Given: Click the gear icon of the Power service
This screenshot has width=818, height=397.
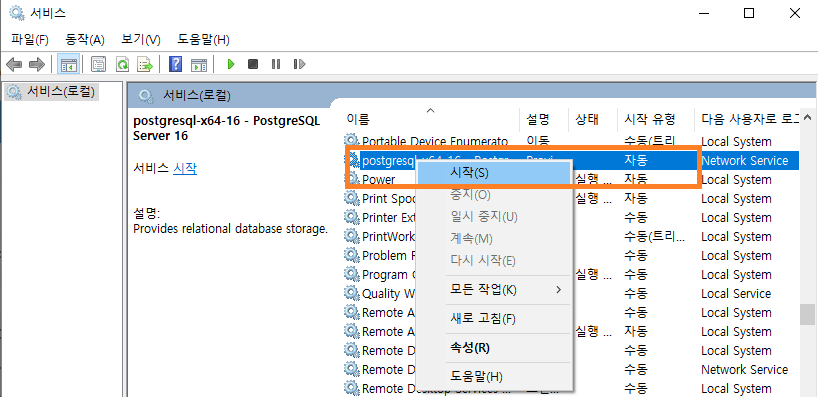Looking at the screenshot, I should [352, 179].
